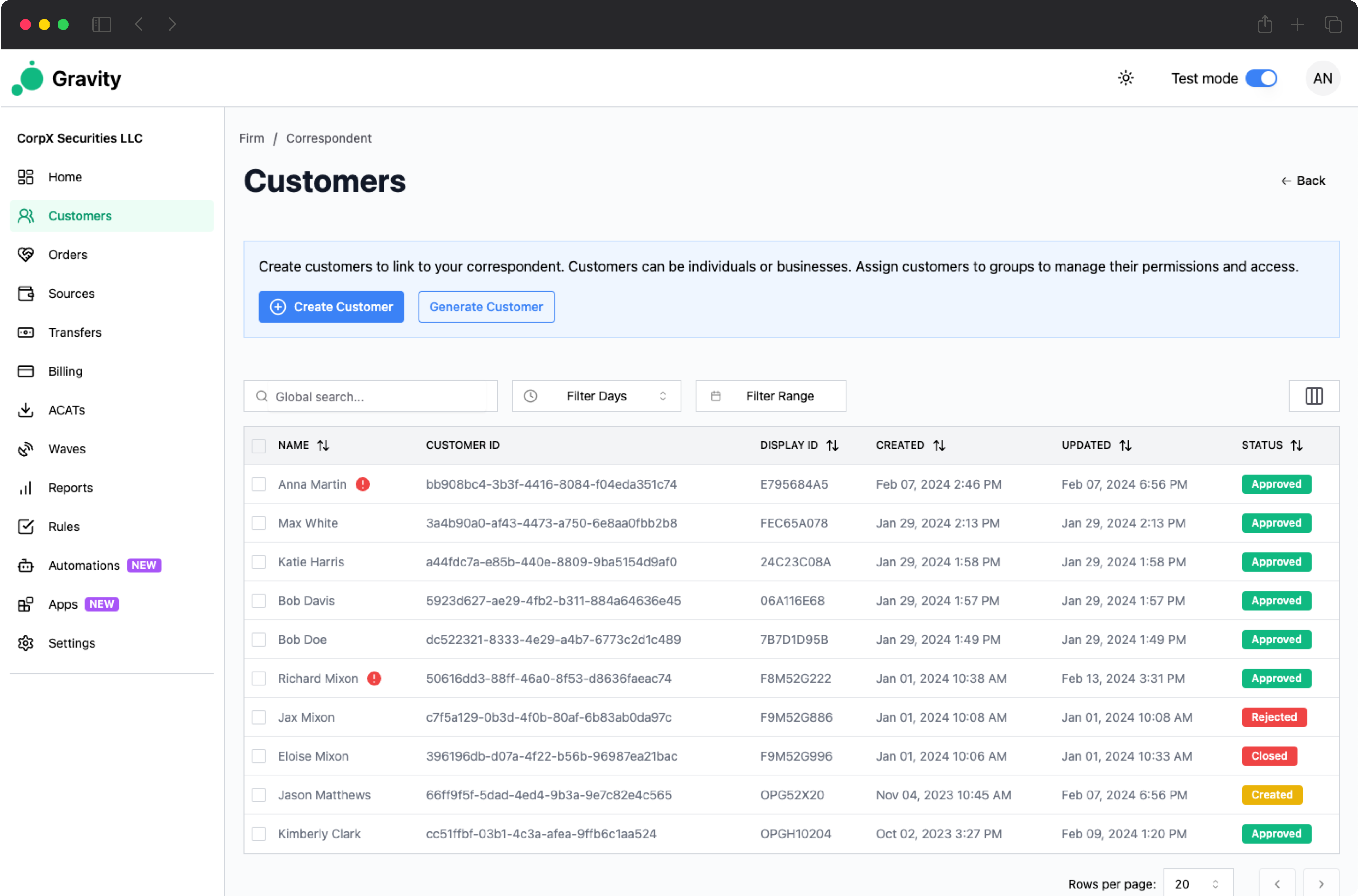Click the Home sidebar icon
The width and height of the screenshot is (1358, 896).
26,177
